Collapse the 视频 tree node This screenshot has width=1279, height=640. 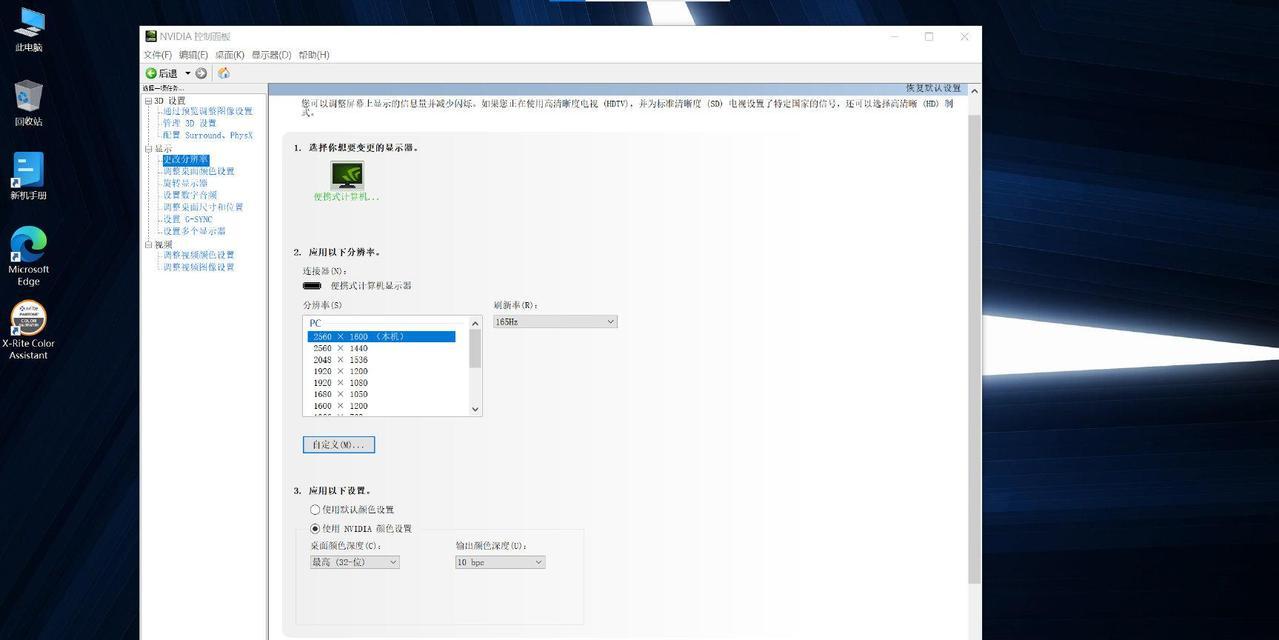click(x=148, y=244)
